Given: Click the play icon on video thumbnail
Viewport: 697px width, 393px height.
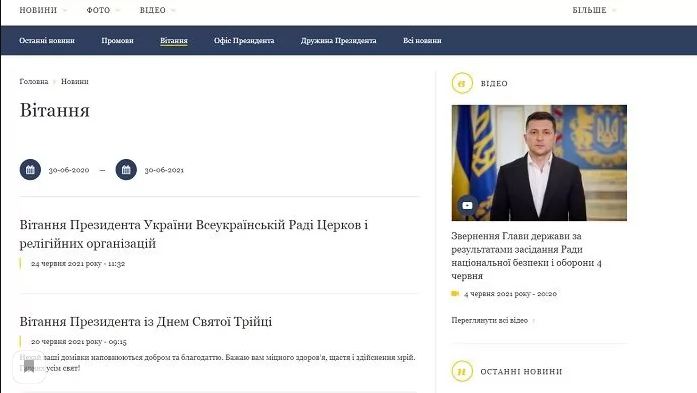Looking at the screenshot, I should click(467, 205).
